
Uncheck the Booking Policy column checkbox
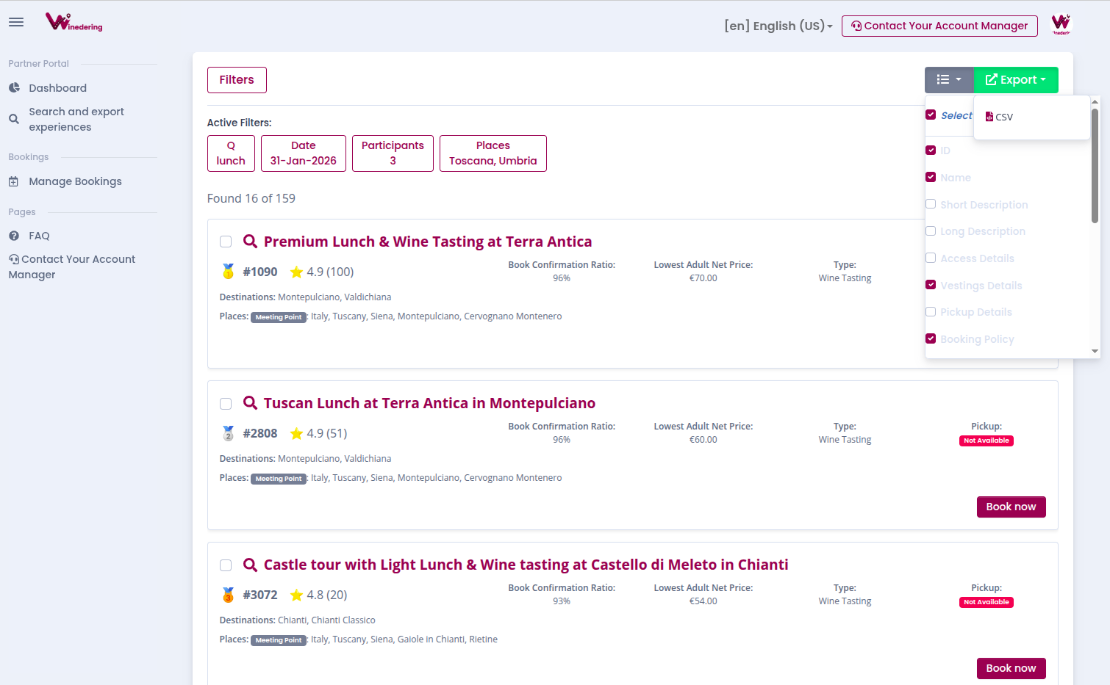931,339
